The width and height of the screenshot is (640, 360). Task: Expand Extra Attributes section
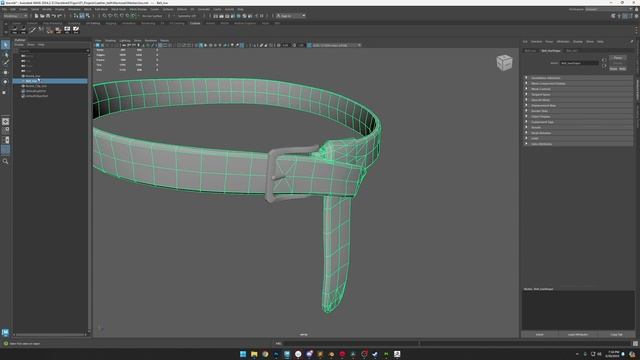[578, 144]
